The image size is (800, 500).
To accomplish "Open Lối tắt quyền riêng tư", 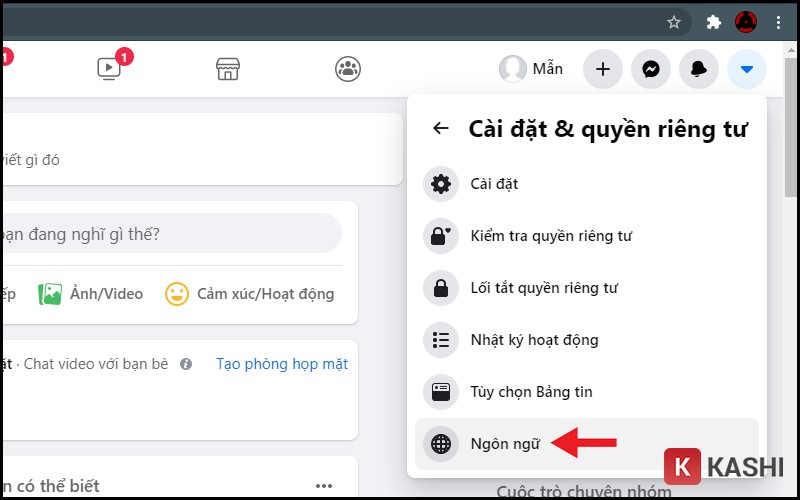I will pyautogui.click(x=587, y=288).
